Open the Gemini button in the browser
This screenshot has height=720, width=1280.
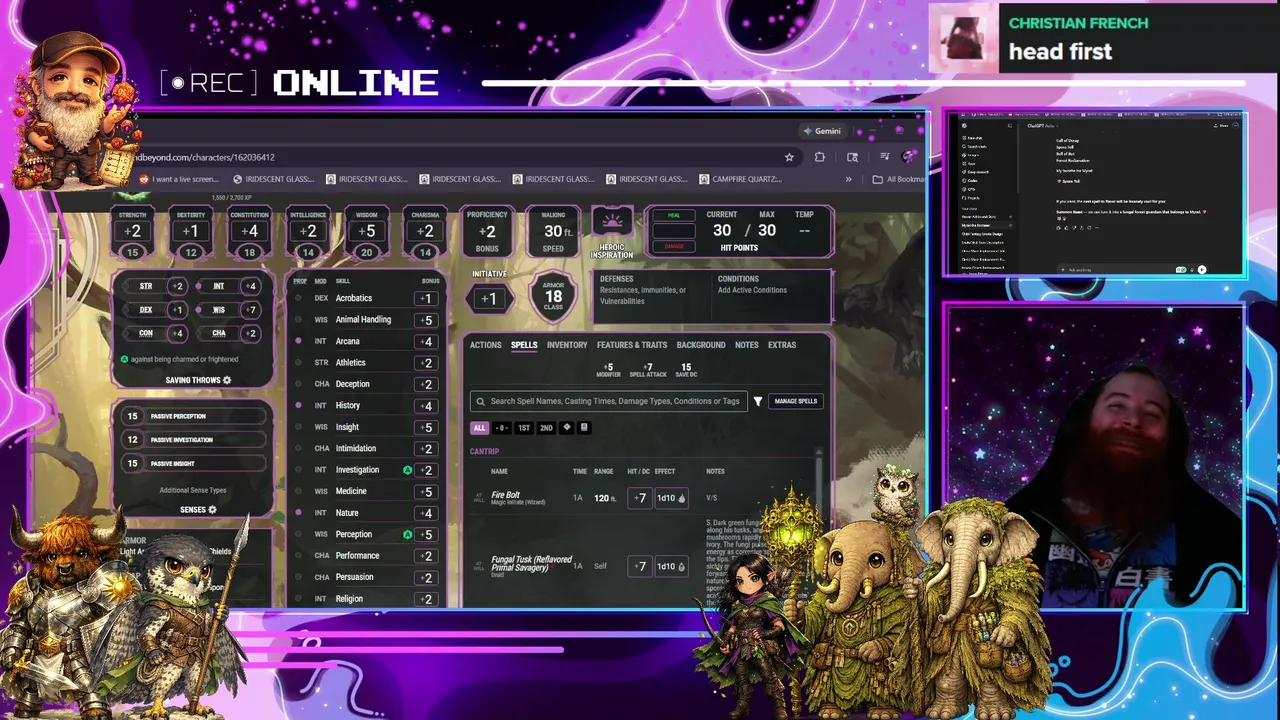point(822,131)
